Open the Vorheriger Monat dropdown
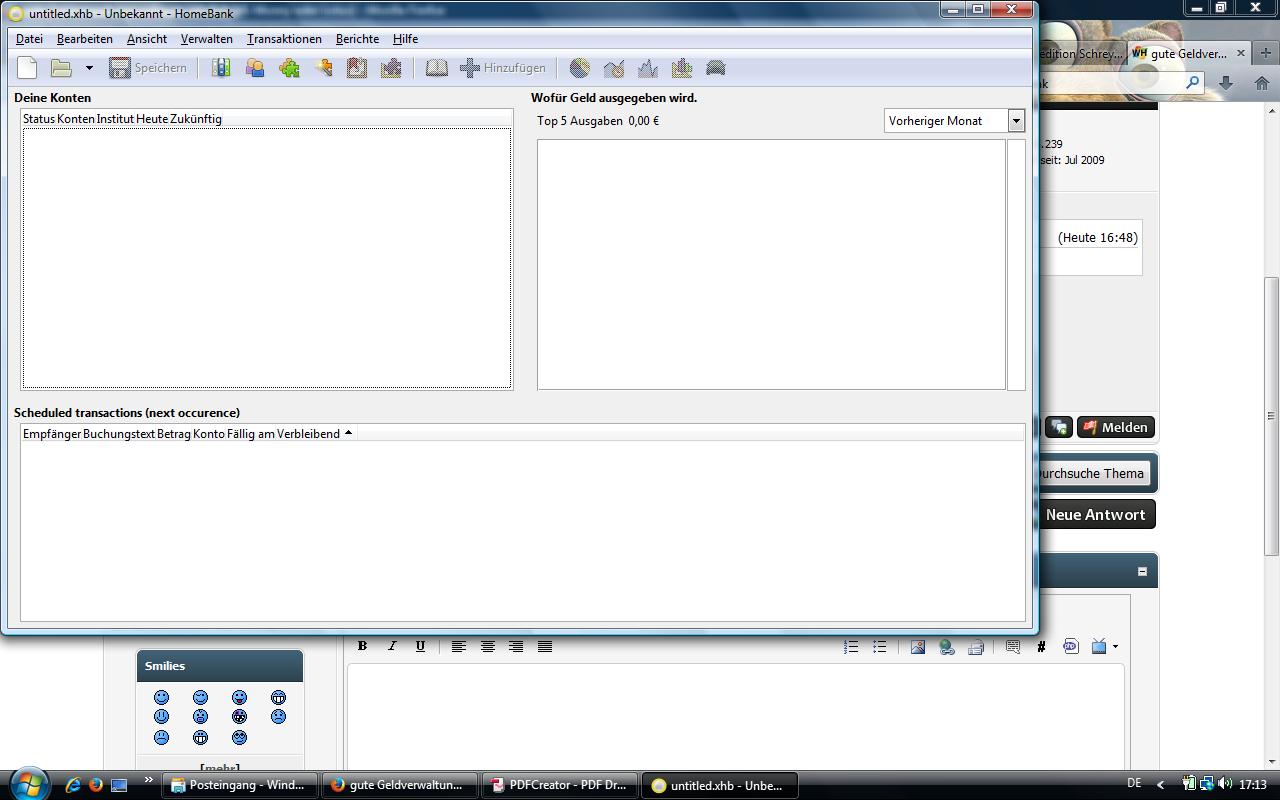This screenshot has width=1280, height=800. (x=1016, y=121)
